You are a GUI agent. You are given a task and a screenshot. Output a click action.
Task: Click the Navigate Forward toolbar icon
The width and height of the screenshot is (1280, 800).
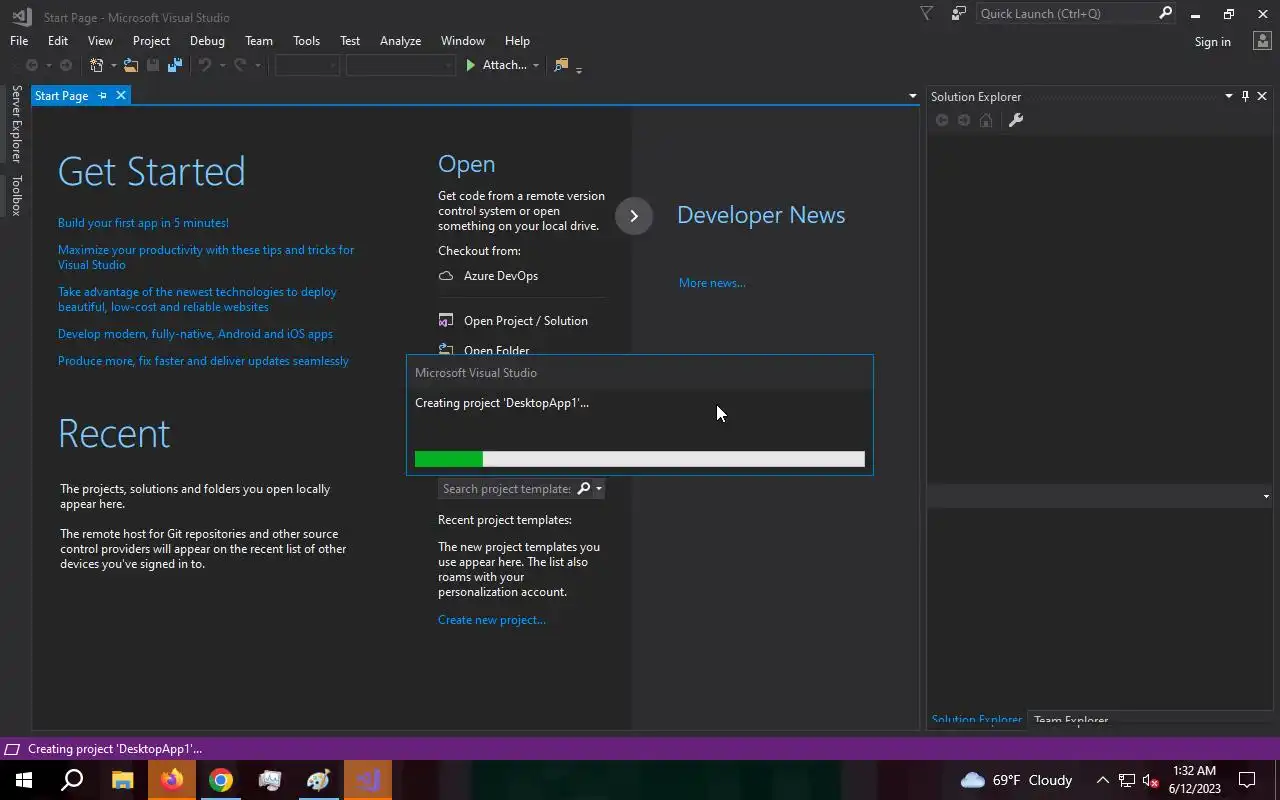pos(66,65)
